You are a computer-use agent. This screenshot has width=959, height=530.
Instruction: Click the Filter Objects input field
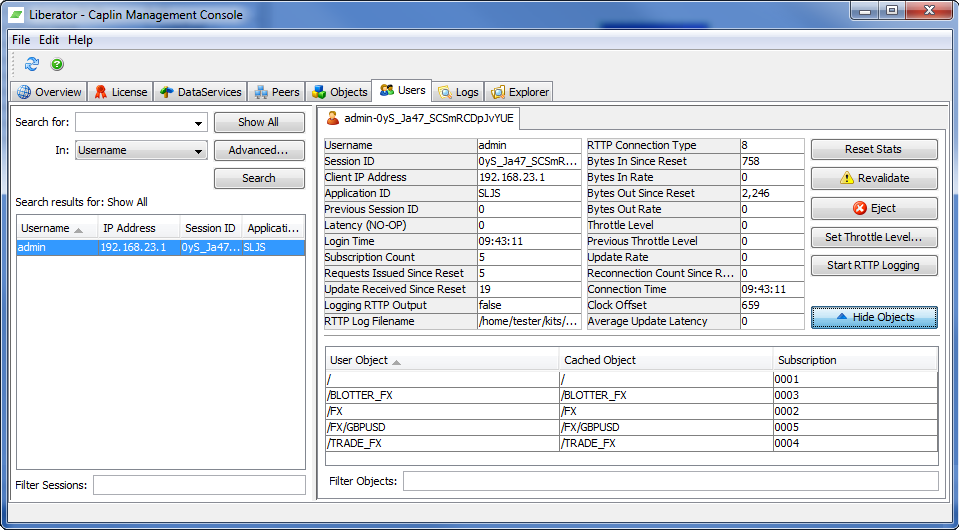(x=670, y=481)
